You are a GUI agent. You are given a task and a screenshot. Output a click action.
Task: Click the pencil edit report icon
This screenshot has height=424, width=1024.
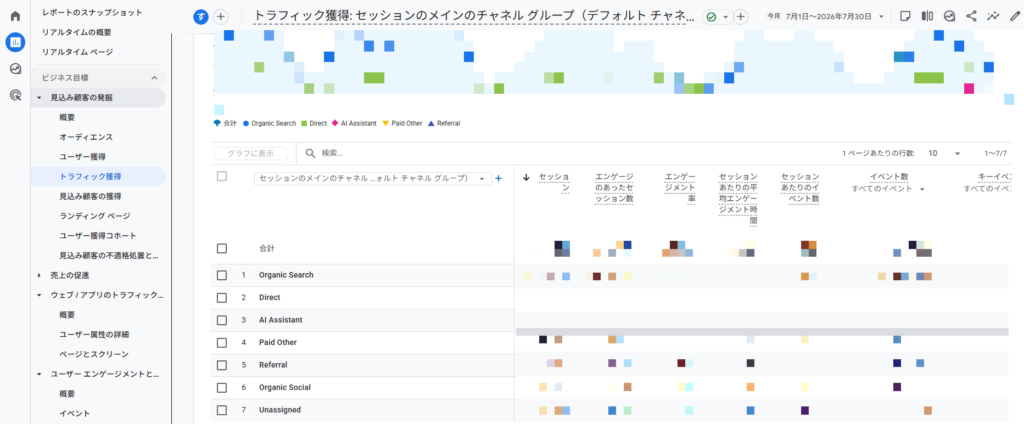[1014, 16]
